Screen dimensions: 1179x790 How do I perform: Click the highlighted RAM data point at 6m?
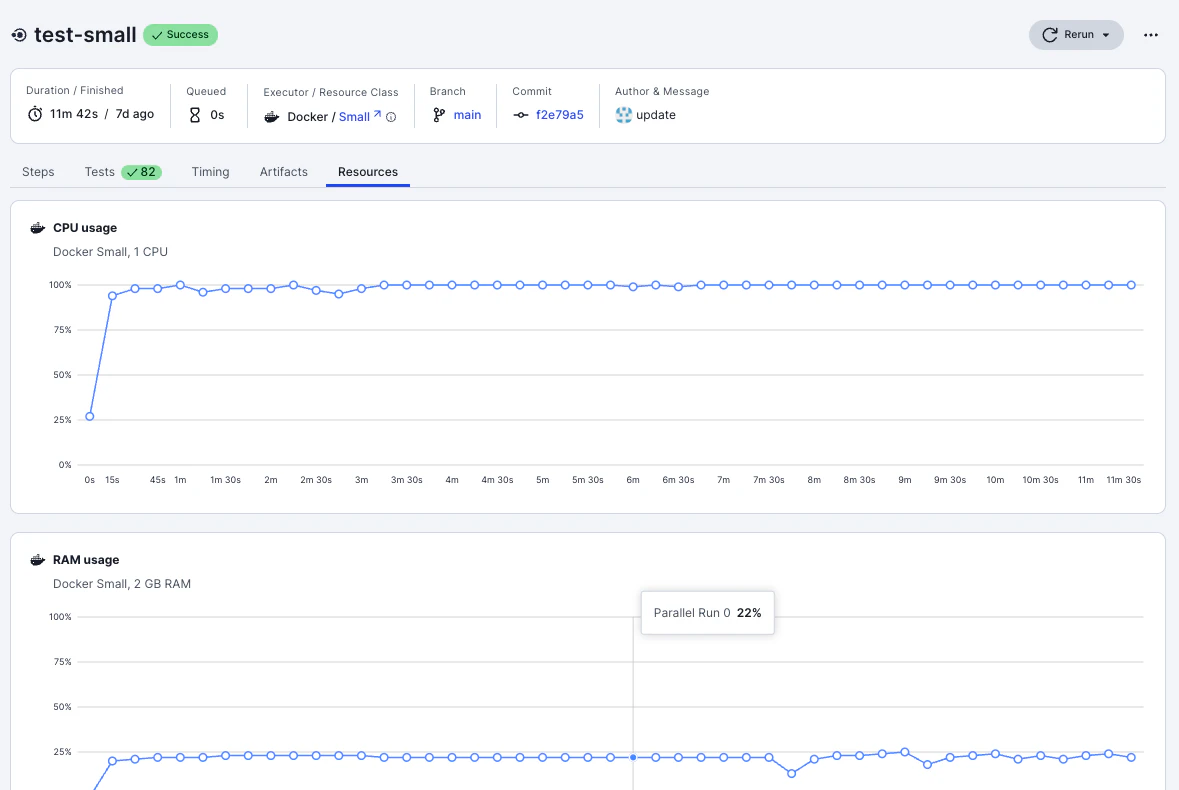pyautogui.click(x=633, y=758)
